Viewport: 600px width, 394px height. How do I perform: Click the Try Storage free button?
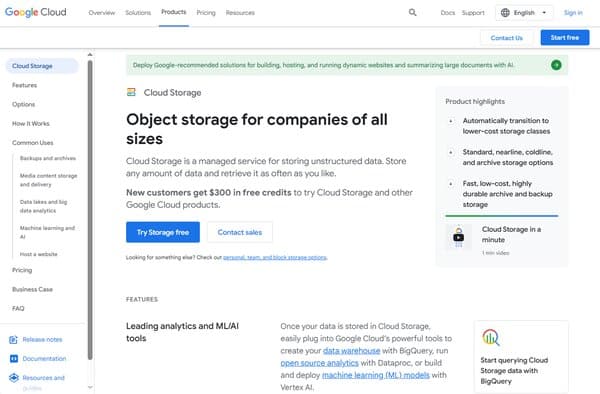(163, 232)
